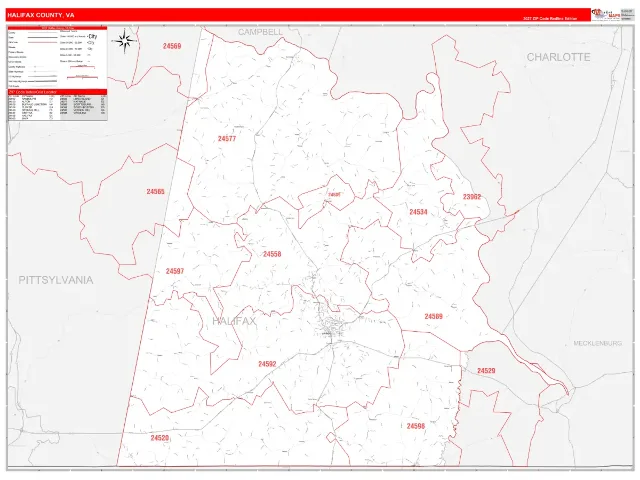
Task: Click the largest 'City' sample in legend
Action: click(93, 36)
